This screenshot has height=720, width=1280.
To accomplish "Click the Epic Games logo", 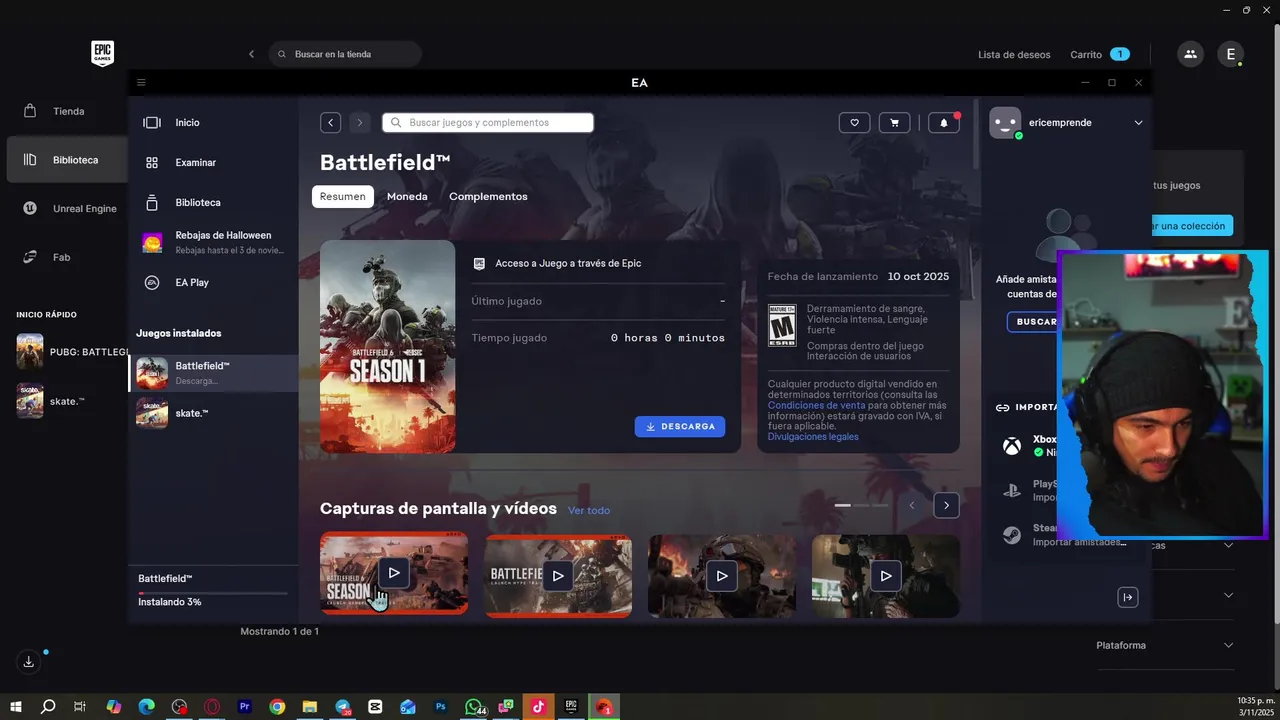I will (x=102, y=54).
